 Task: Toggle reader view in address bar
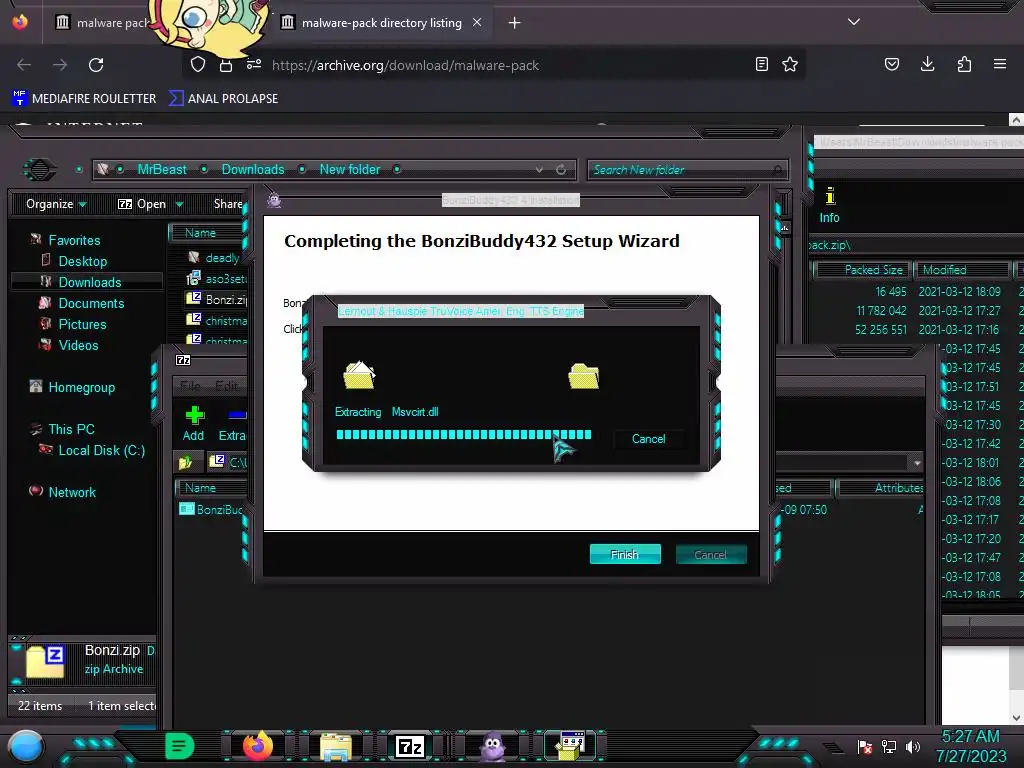coord(761,64)
